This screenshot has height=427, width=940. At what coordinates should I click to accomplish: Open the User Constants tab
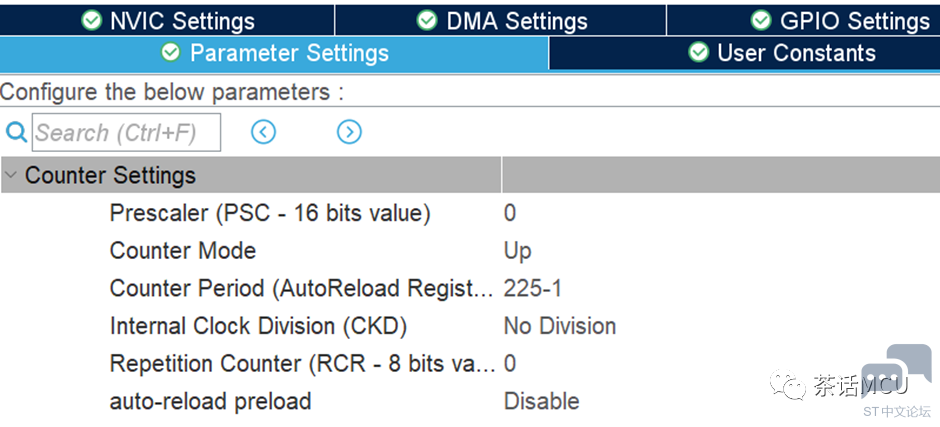coord(745,53)
